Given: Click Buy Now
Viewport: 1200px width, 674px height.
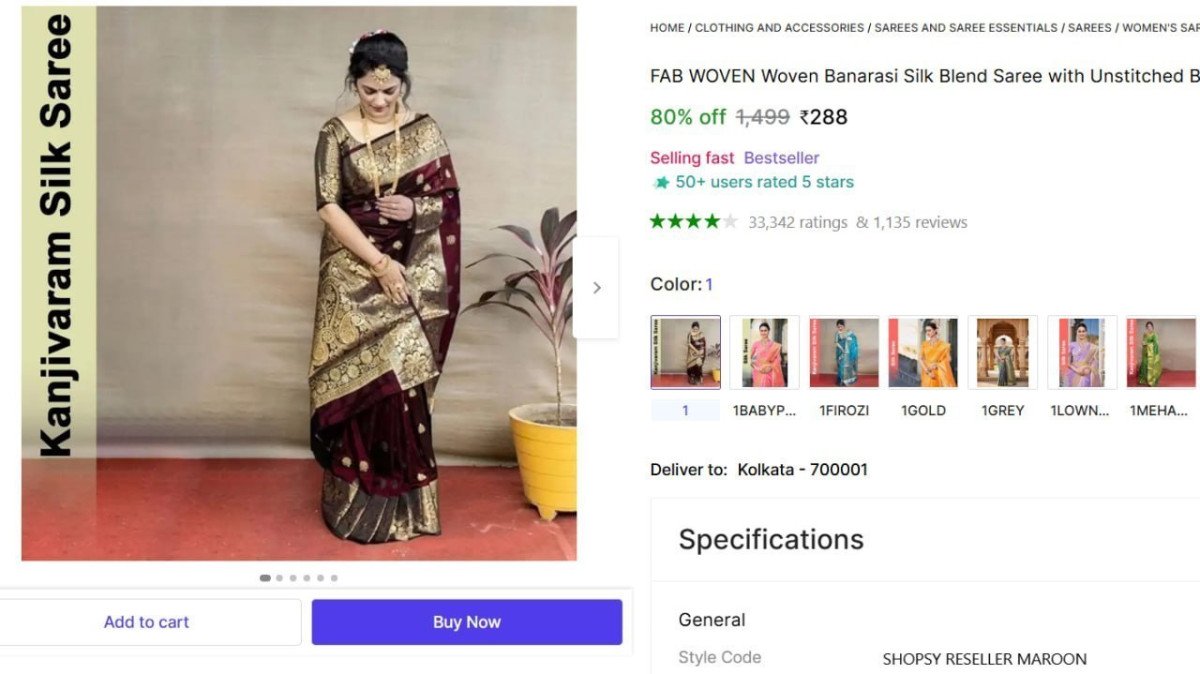Looking at the screenshot, I should click(466, 621).
